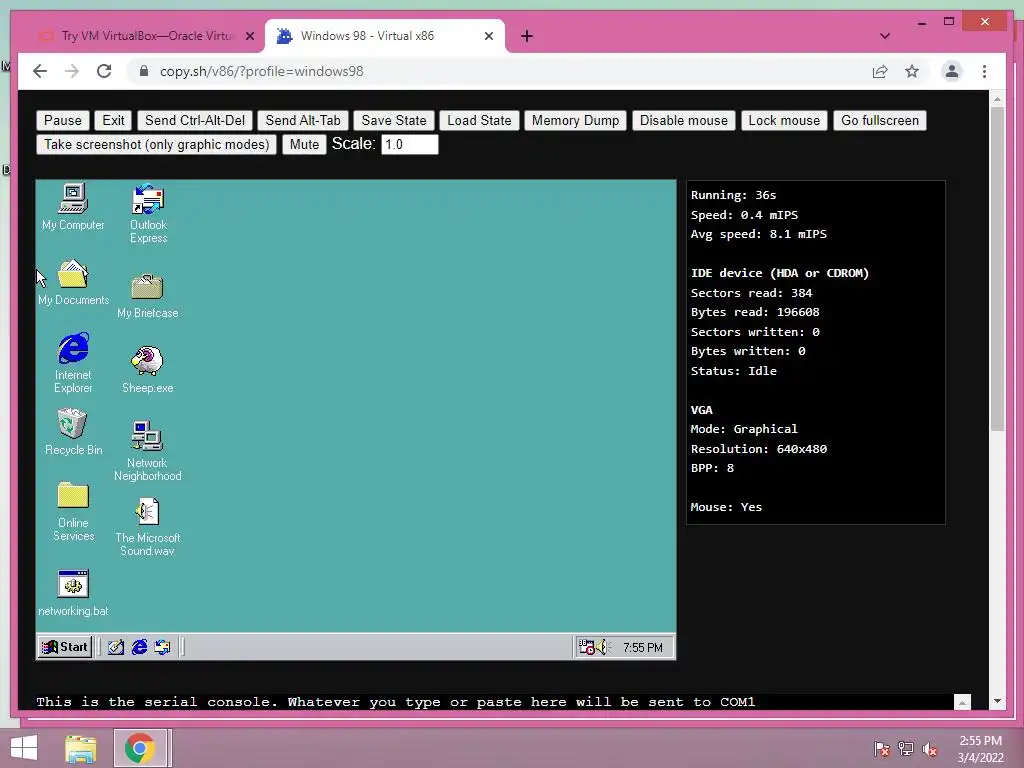
Task: Click the Exit emulator button
Action: tap(113, 121)
